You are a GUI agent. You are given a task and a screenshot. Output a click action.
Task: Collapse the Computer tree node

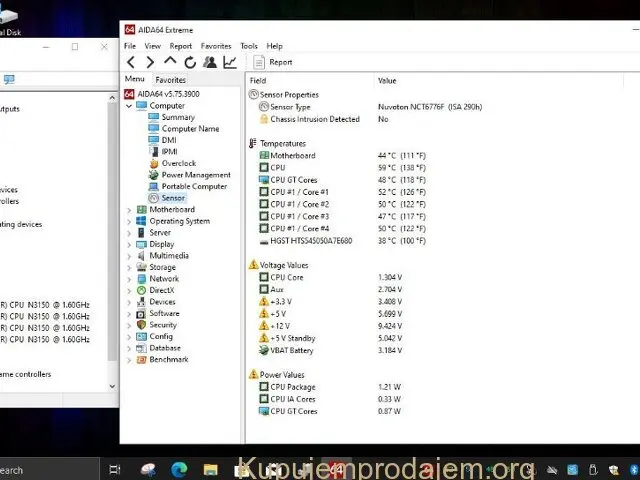pos(128,106)
